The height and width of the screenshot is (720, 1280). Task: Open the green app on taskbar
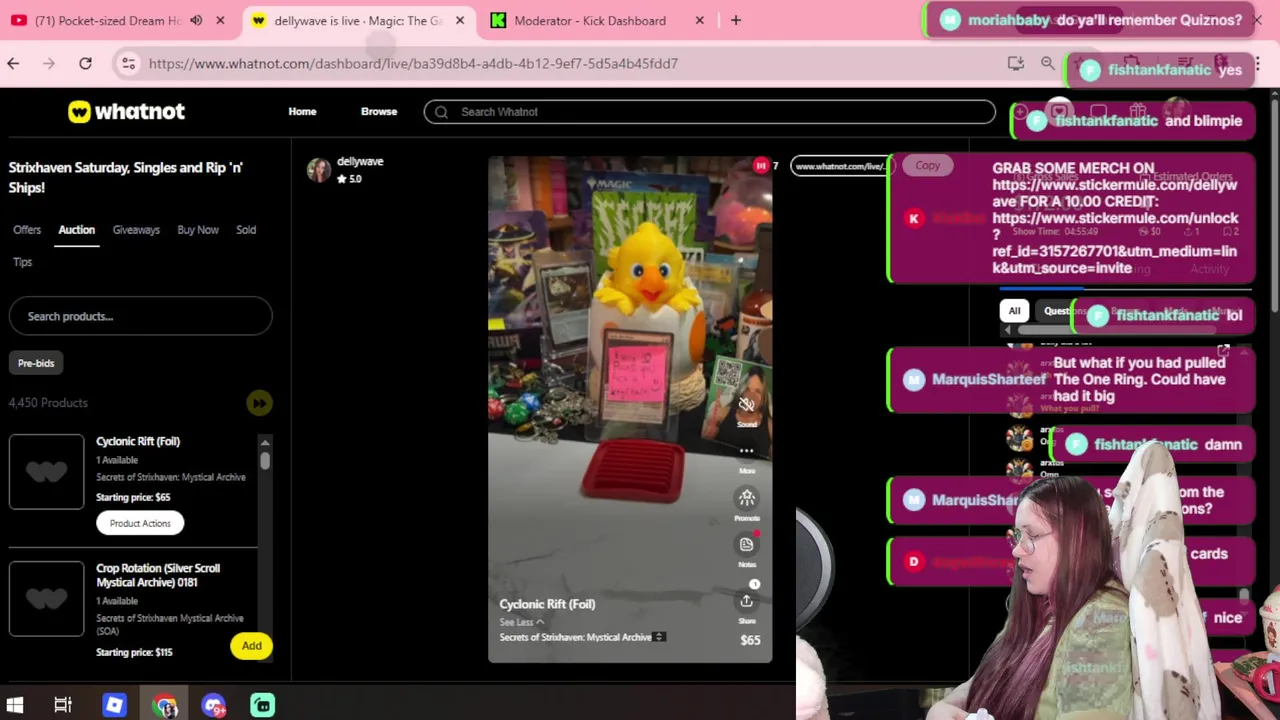[262, 705]
